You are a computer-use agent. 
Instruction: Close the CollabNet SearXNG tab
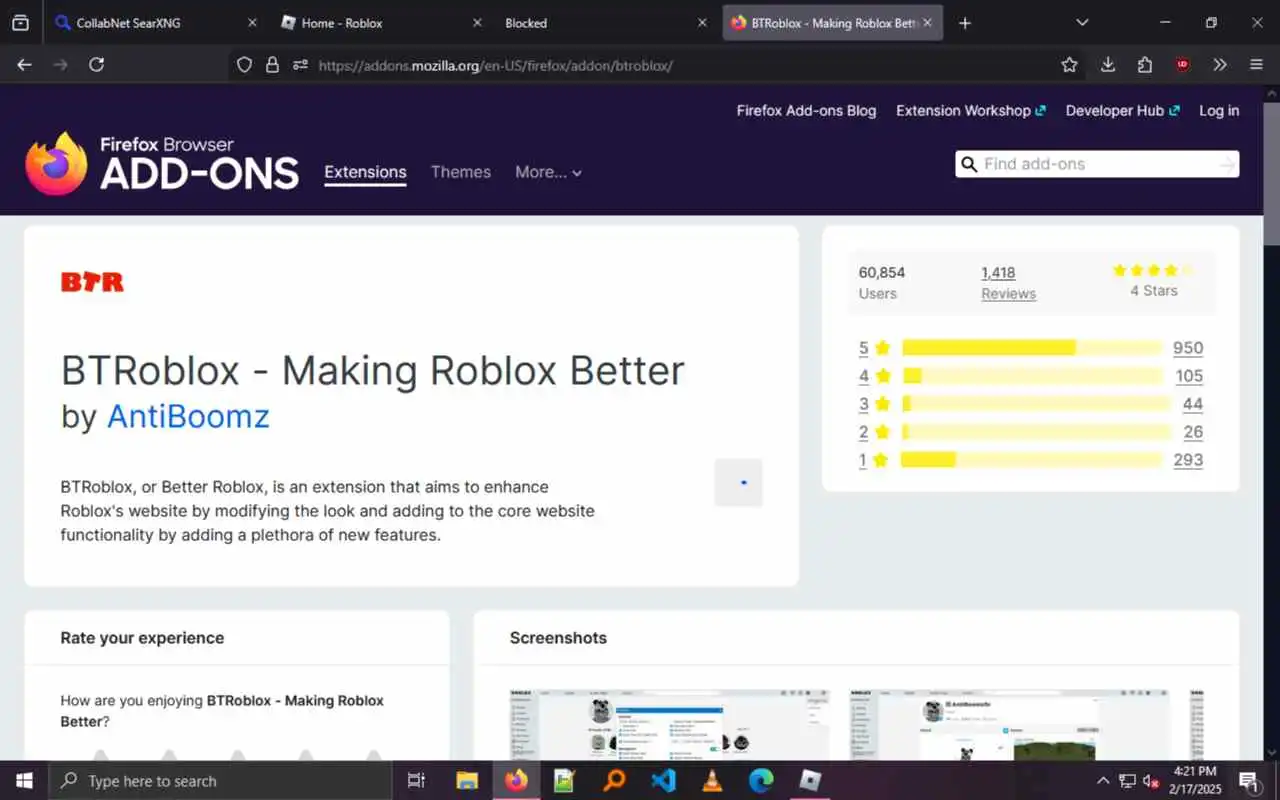coord(252,23)
